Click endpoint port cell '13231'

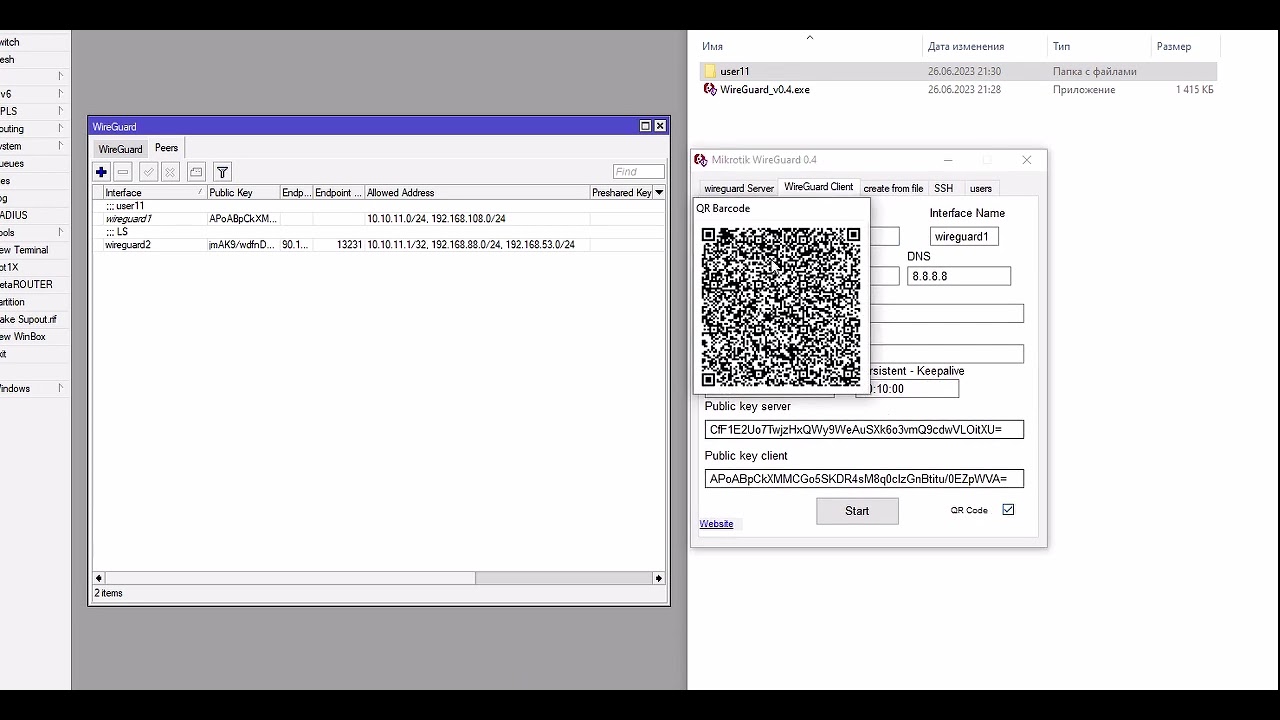[349, 245]
